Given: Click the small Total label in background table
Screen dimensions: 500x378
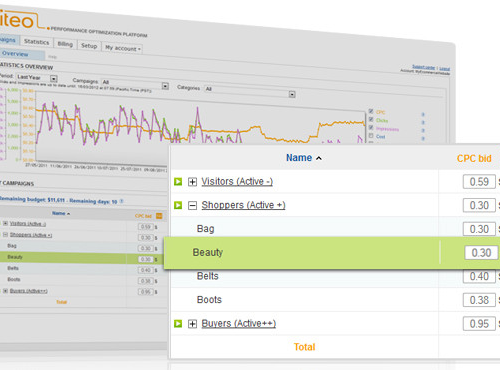Looking at the screenshot, I should [x=61, y=302].
